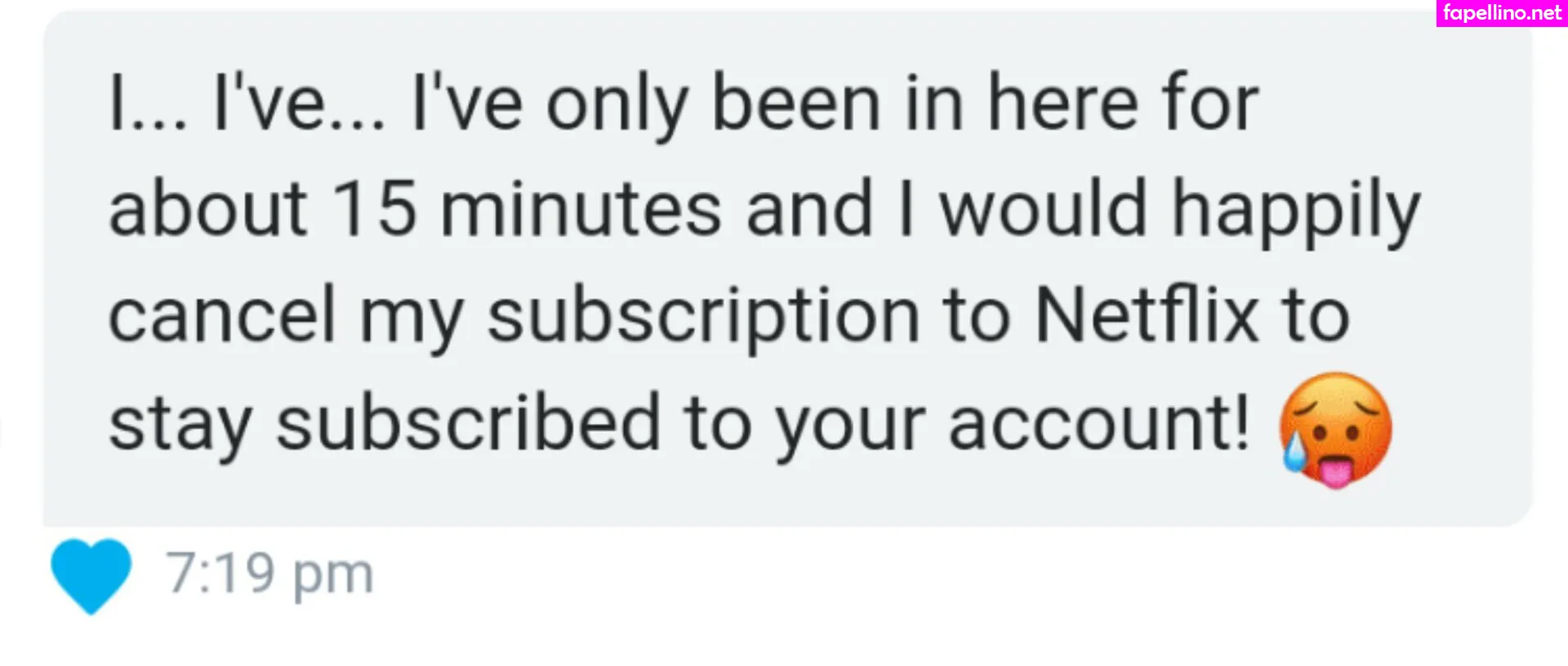
Task: Click the word "minutes" in the message
Action: (581, 209)
